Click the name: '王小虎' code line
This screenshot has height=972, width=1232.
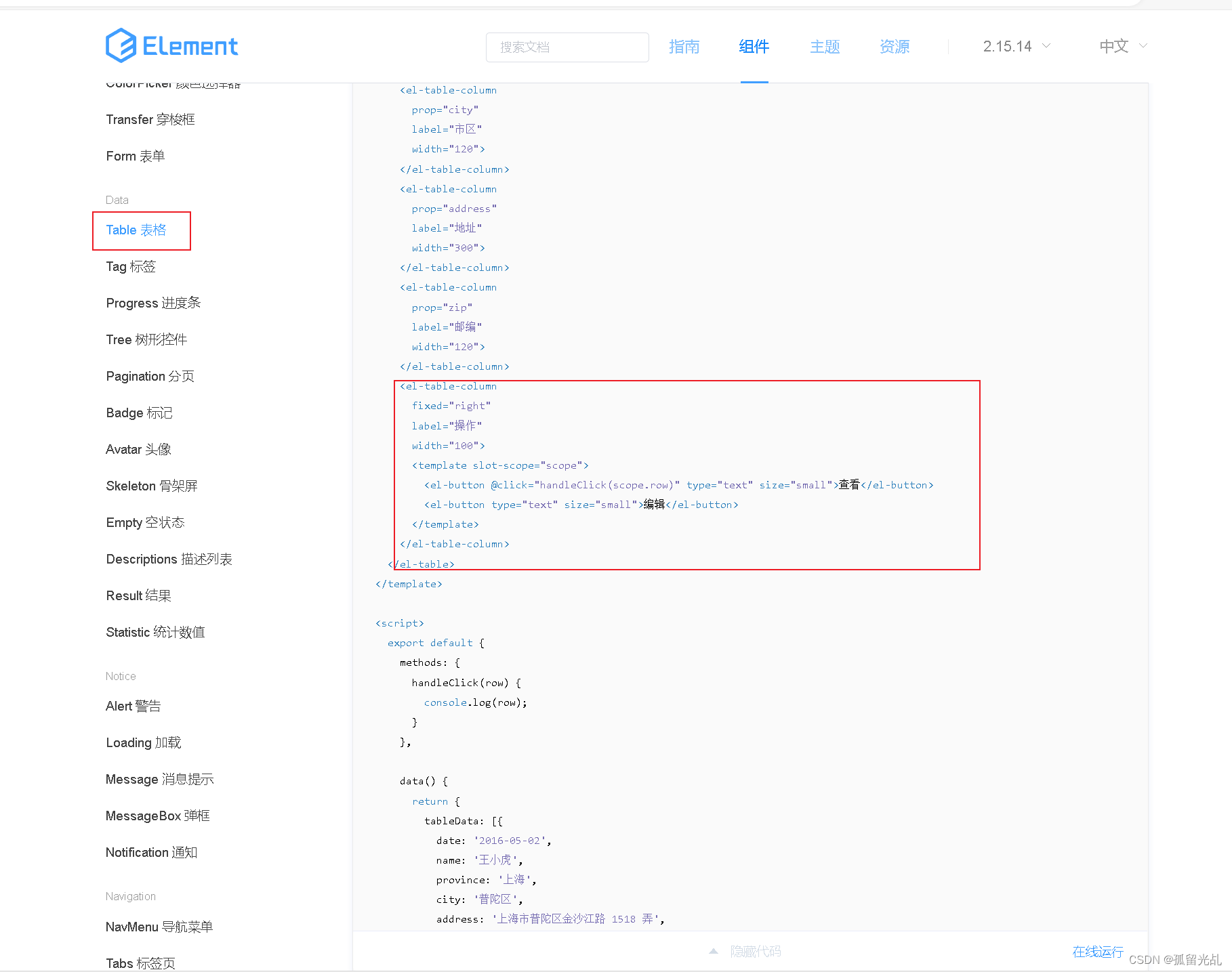[x=479, y=860]
